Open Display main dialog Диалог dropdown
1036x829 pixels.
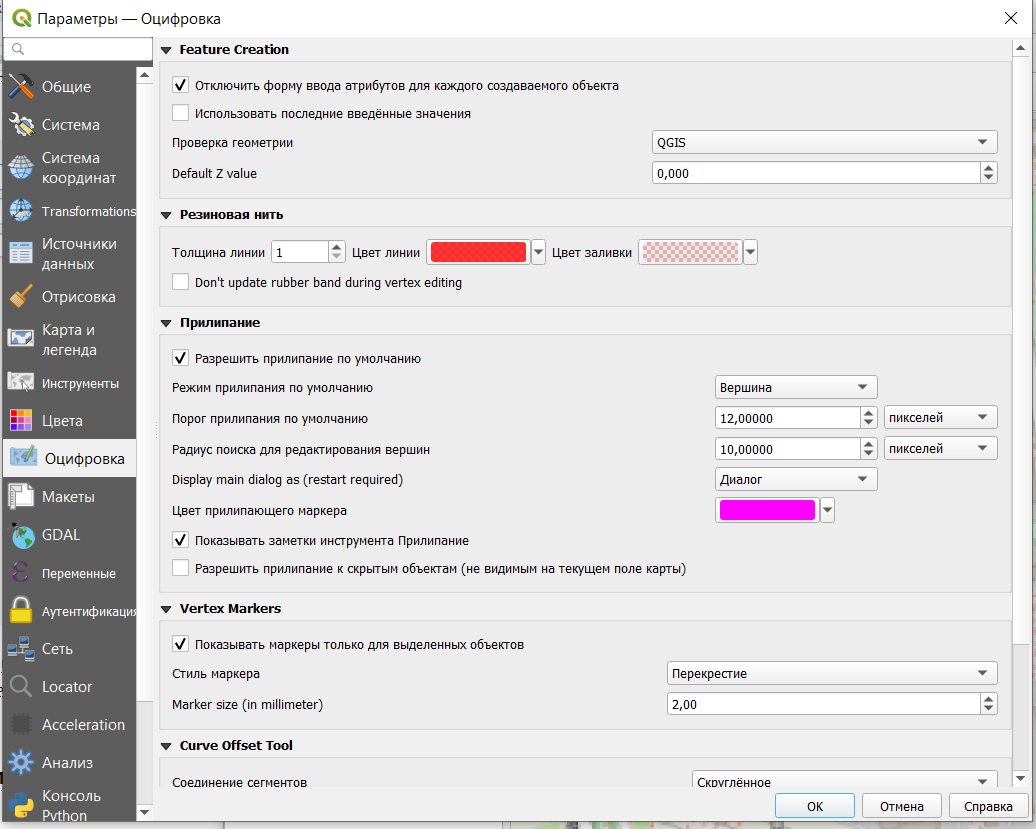796,480
